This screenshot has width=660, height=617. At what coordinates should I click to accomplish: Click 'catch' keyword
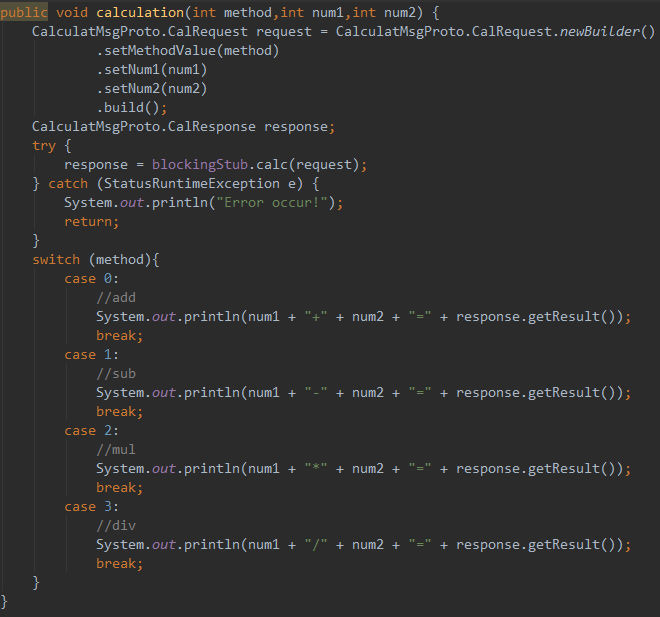click(68, 184)
